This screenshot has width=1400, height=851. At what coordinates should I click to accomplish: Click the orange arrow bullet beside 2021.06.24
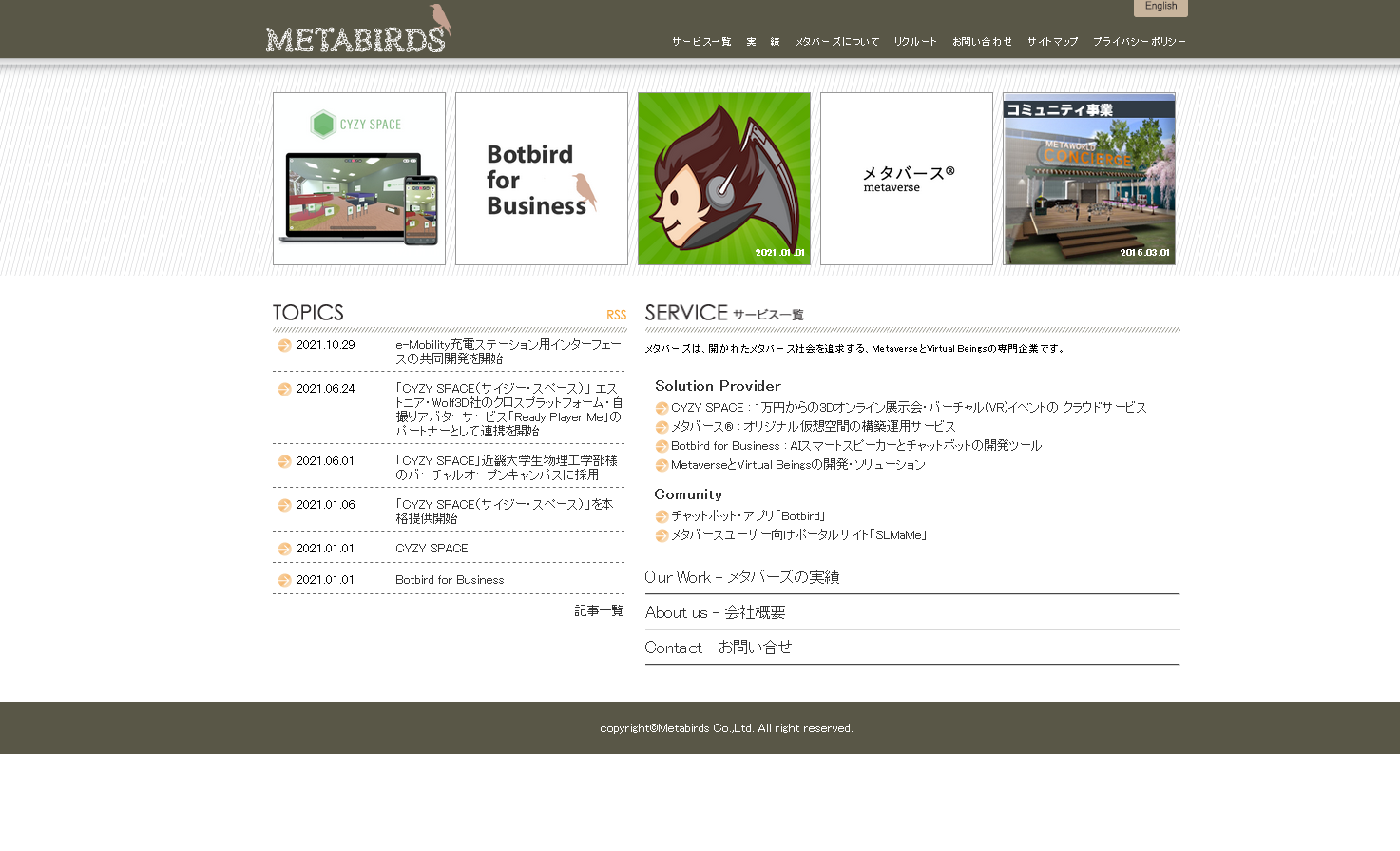pyautogui.click(x=284, y=389)
